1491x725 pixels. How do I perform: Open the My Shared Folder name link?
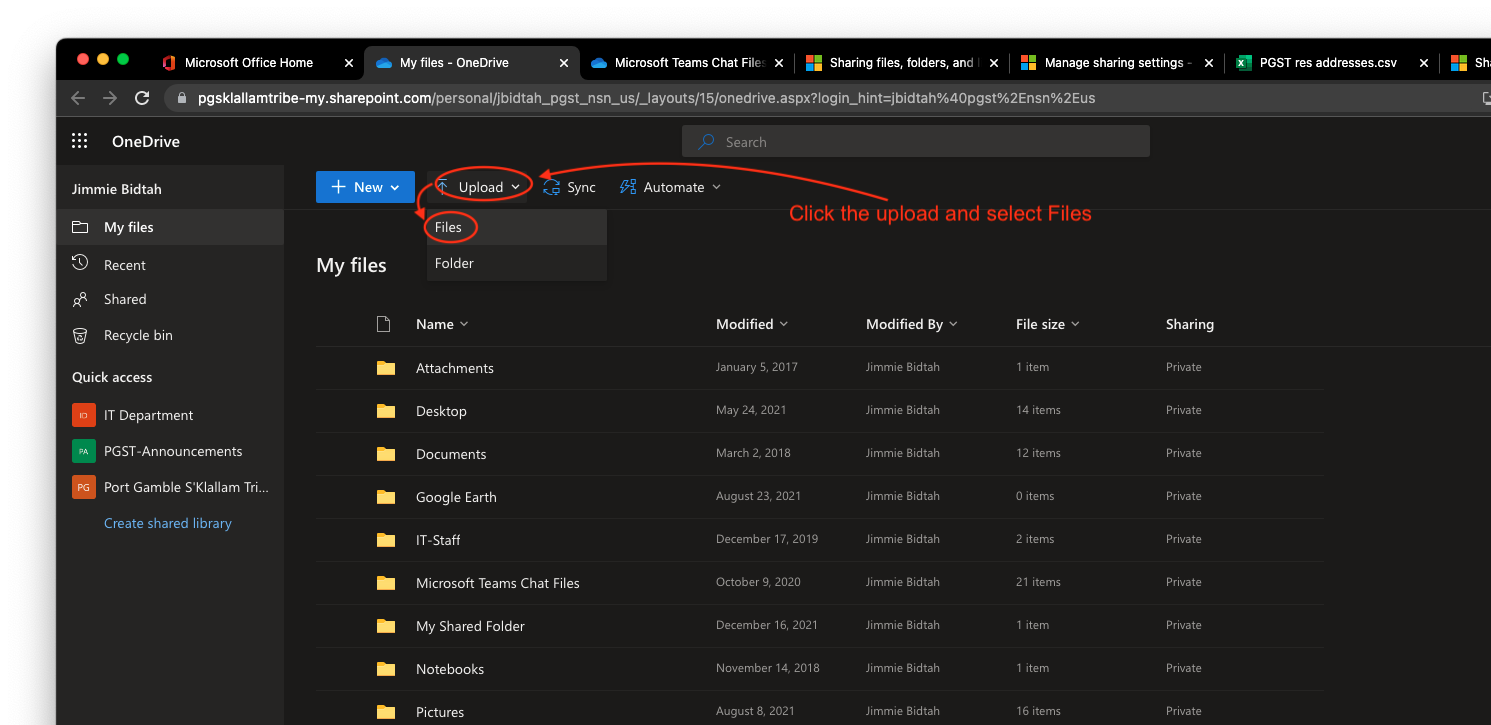pyautogui.click(x=470, y=626)
